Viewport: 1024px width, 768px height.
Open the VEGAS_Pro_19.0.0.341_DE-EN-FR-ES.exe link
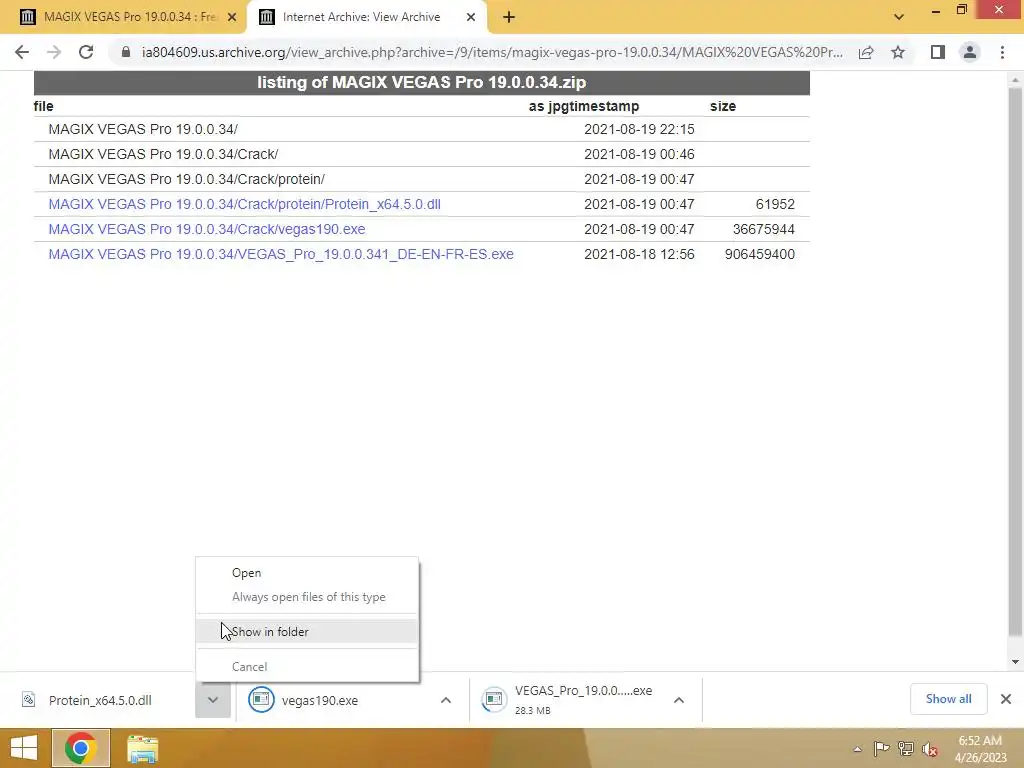281,254
